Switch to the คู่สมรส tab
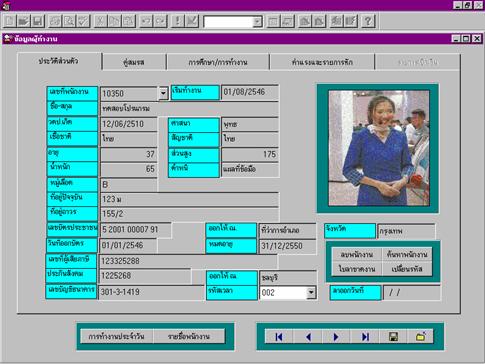The width and height of the screenshot is (485, 364). 134,62
